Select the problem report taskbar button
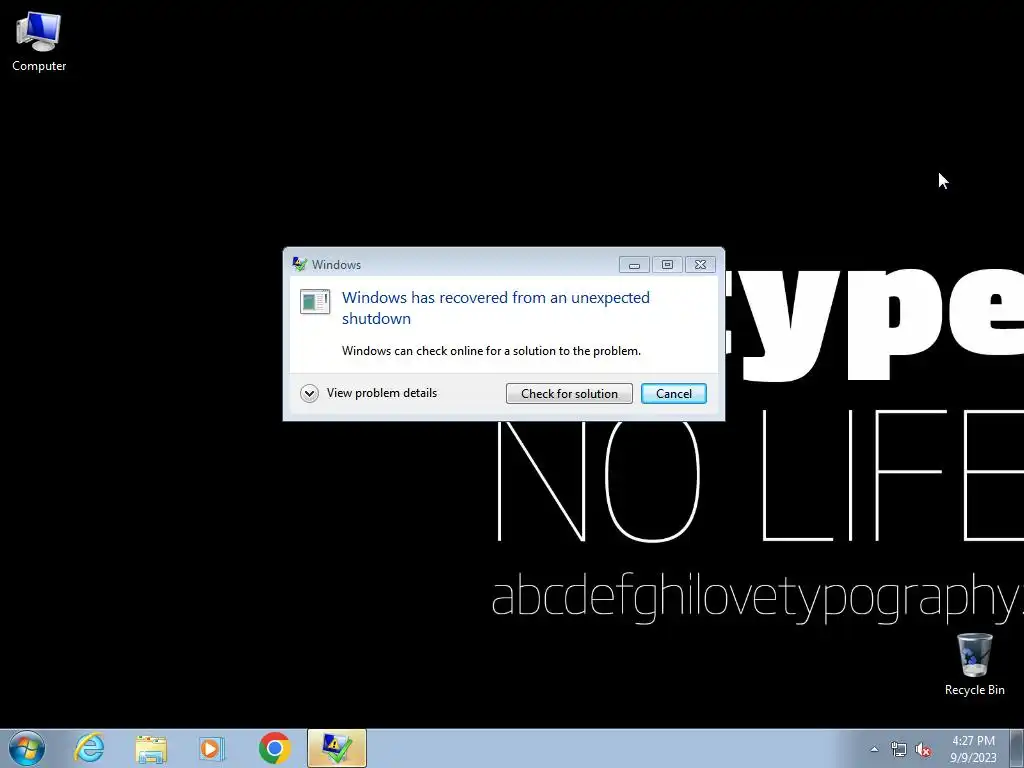1024x768 pixels. (x=337, y=748)
